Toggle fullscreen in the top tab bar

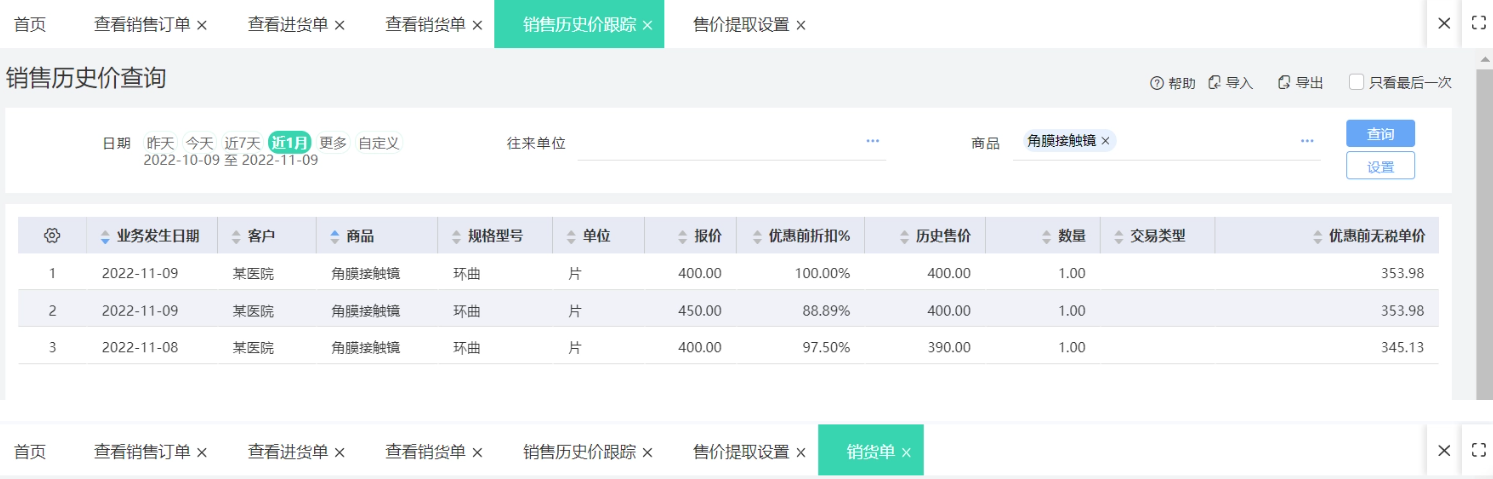1478,24
